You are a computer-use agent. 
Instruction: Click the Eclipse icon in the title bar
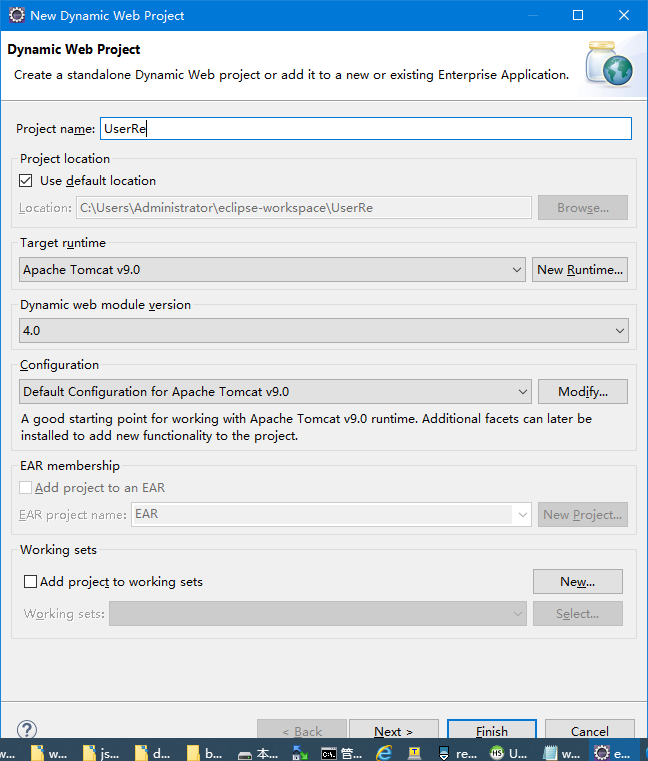[17, 15]
